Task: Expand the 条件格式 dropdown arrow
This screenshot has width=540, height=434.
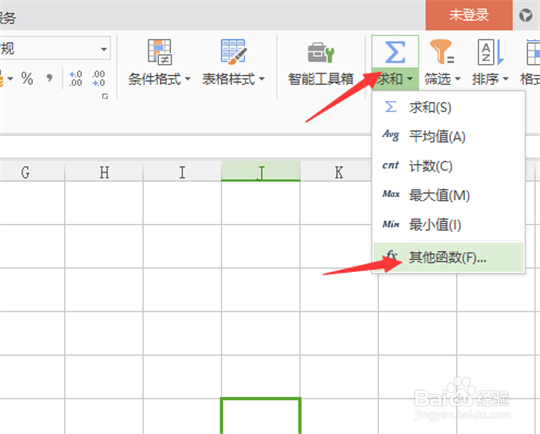Action: (188, 79)
